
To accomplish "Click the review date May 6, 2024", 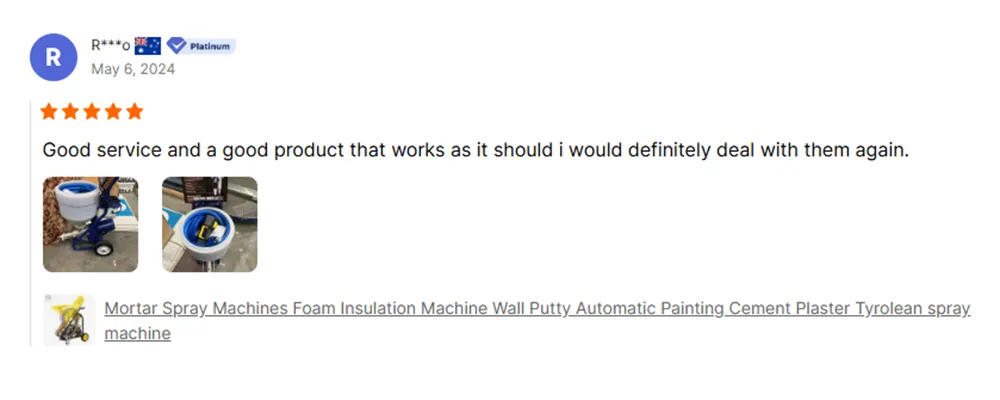I will tap(133, 69).
